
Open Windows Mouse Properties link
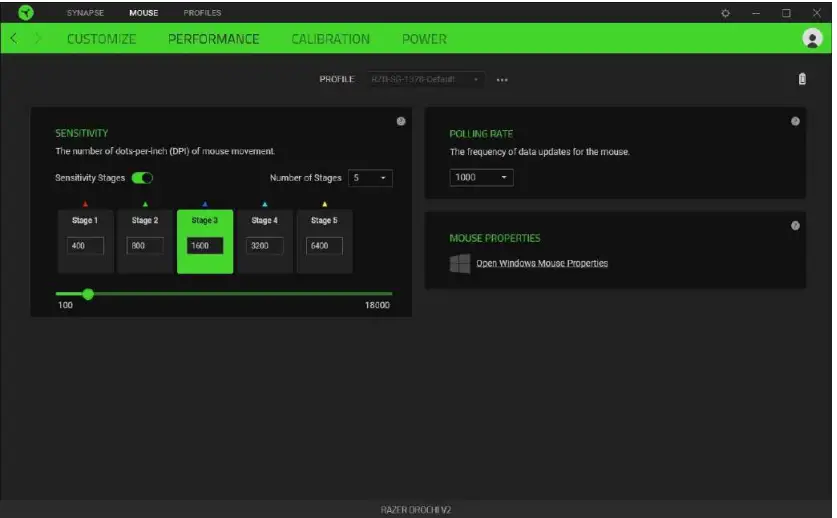[x=541, y=264]
